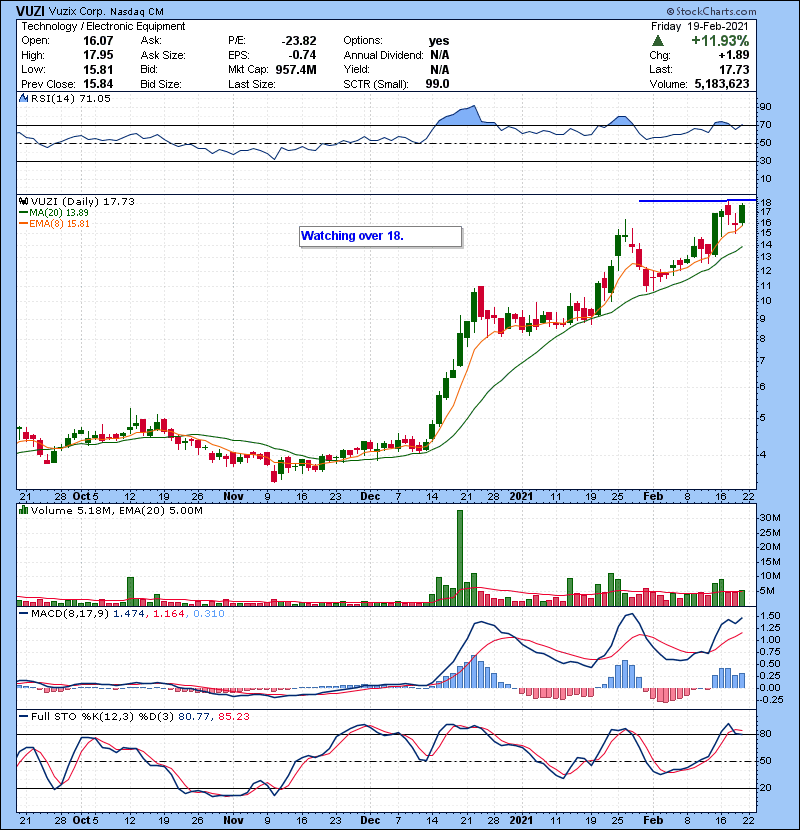This screenshot has width=800, height=830.
Task: Click the 'VUZI (Daily) 17.73' label
Action: [x=83, y=202]
